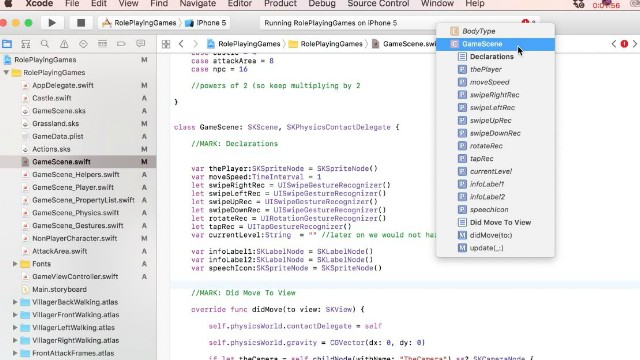Jump to didMove(to:) method
This screenshot has width=640, height=360.
pos(495,235)
